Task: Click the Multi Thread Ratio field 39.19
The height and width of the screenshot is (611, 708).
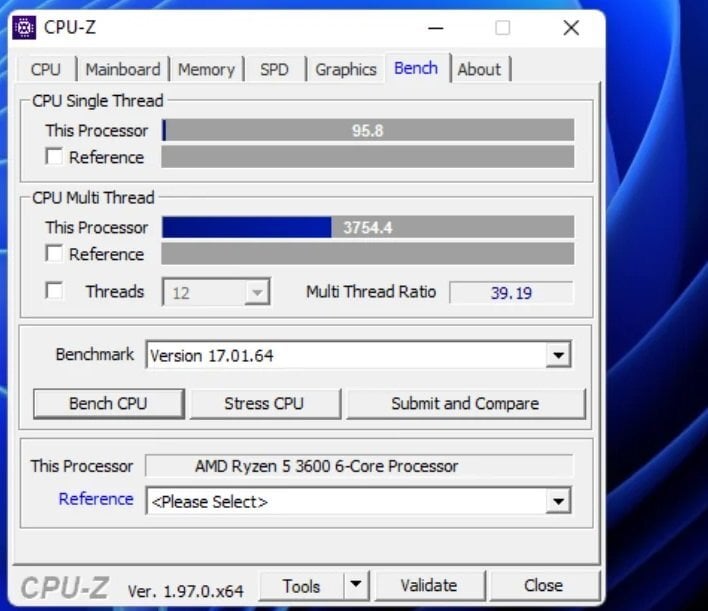Action: point(511,293)
